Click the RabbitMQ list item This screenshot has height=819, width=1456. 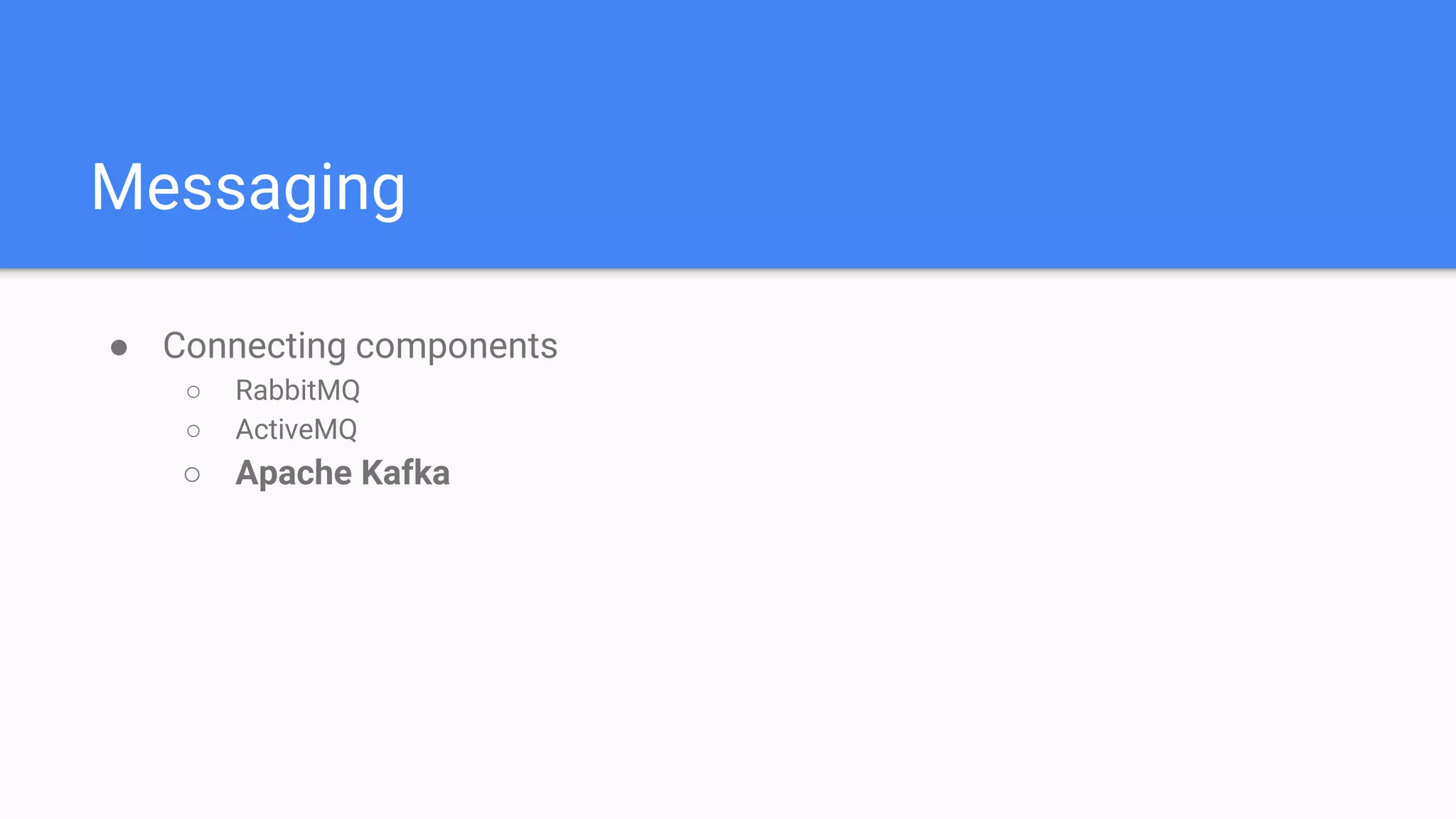298,390
